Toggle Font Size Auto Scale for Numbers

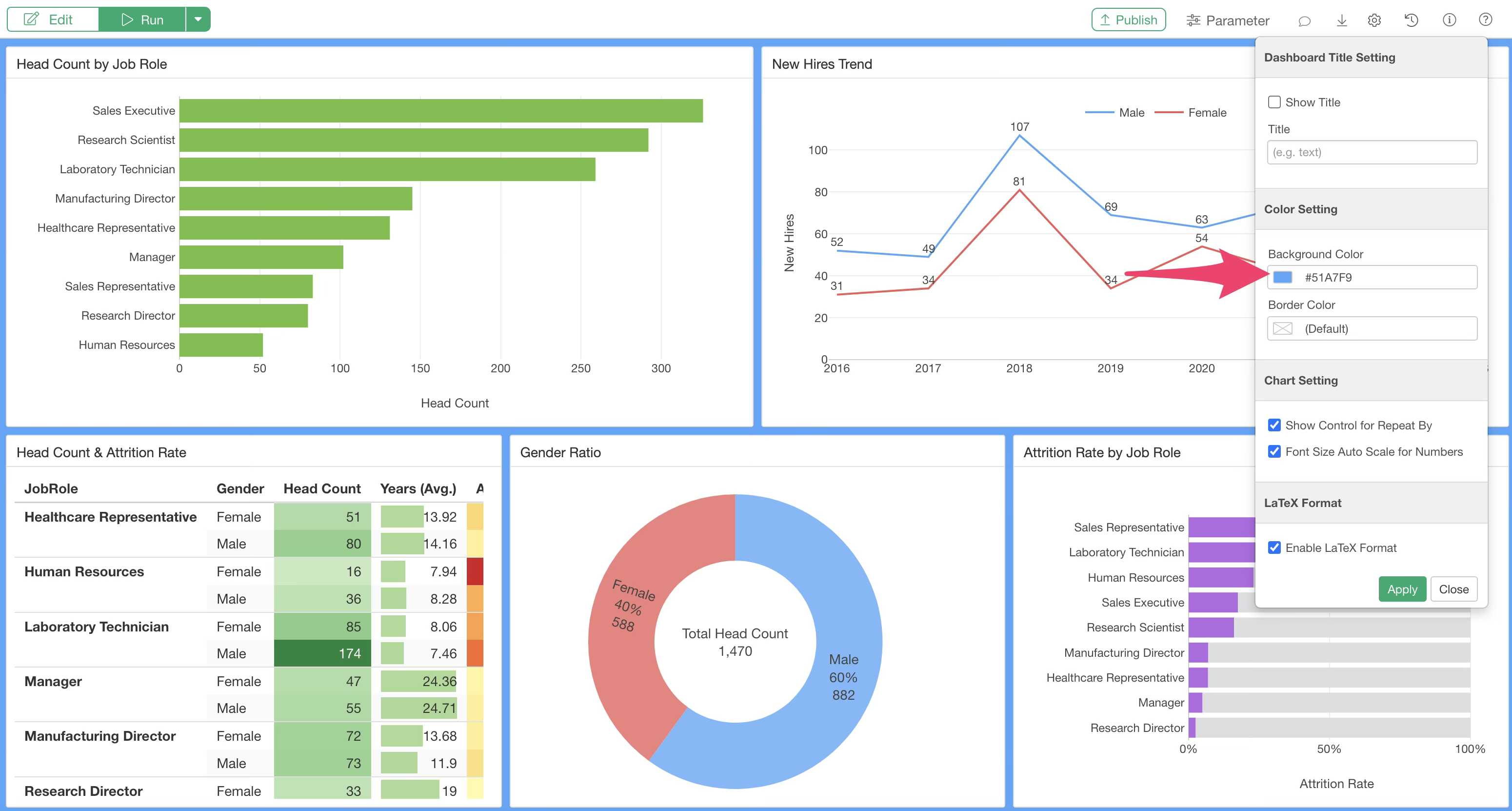pos(1274,451)
